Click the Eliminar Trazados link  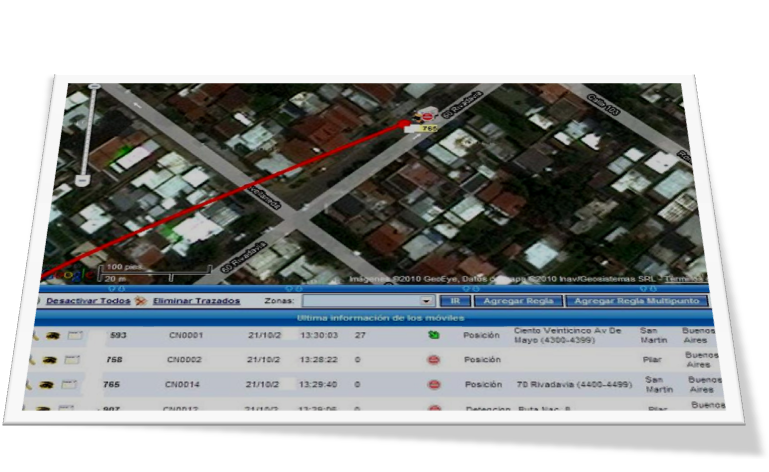coord(196,301)
